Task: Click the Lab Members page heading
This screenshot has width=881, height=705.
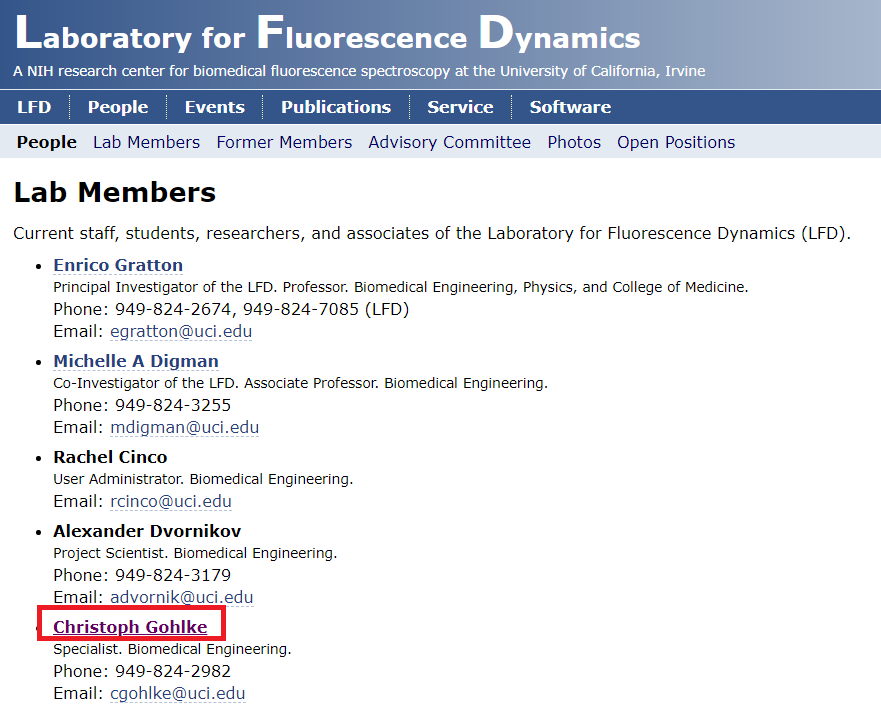Action: coord(115,192)
